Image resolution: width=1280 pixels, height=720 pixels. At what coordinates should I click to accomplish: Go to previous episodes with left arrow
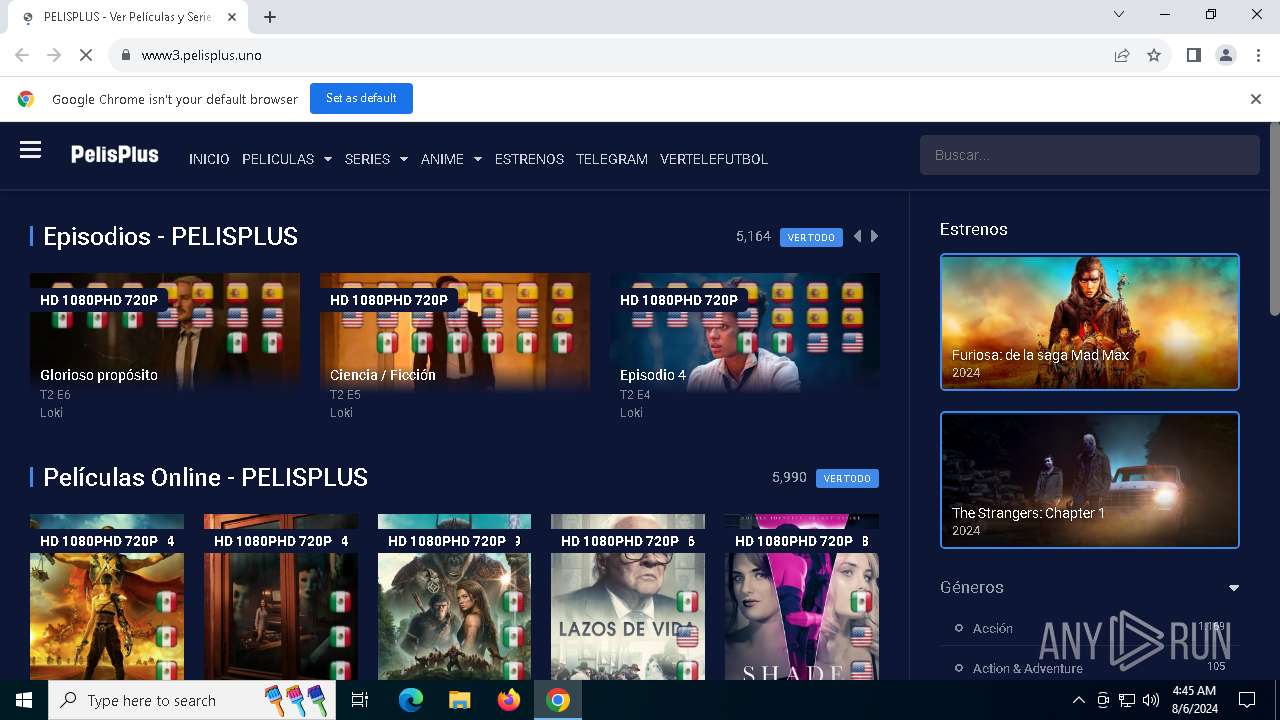(x=857, y=237)
